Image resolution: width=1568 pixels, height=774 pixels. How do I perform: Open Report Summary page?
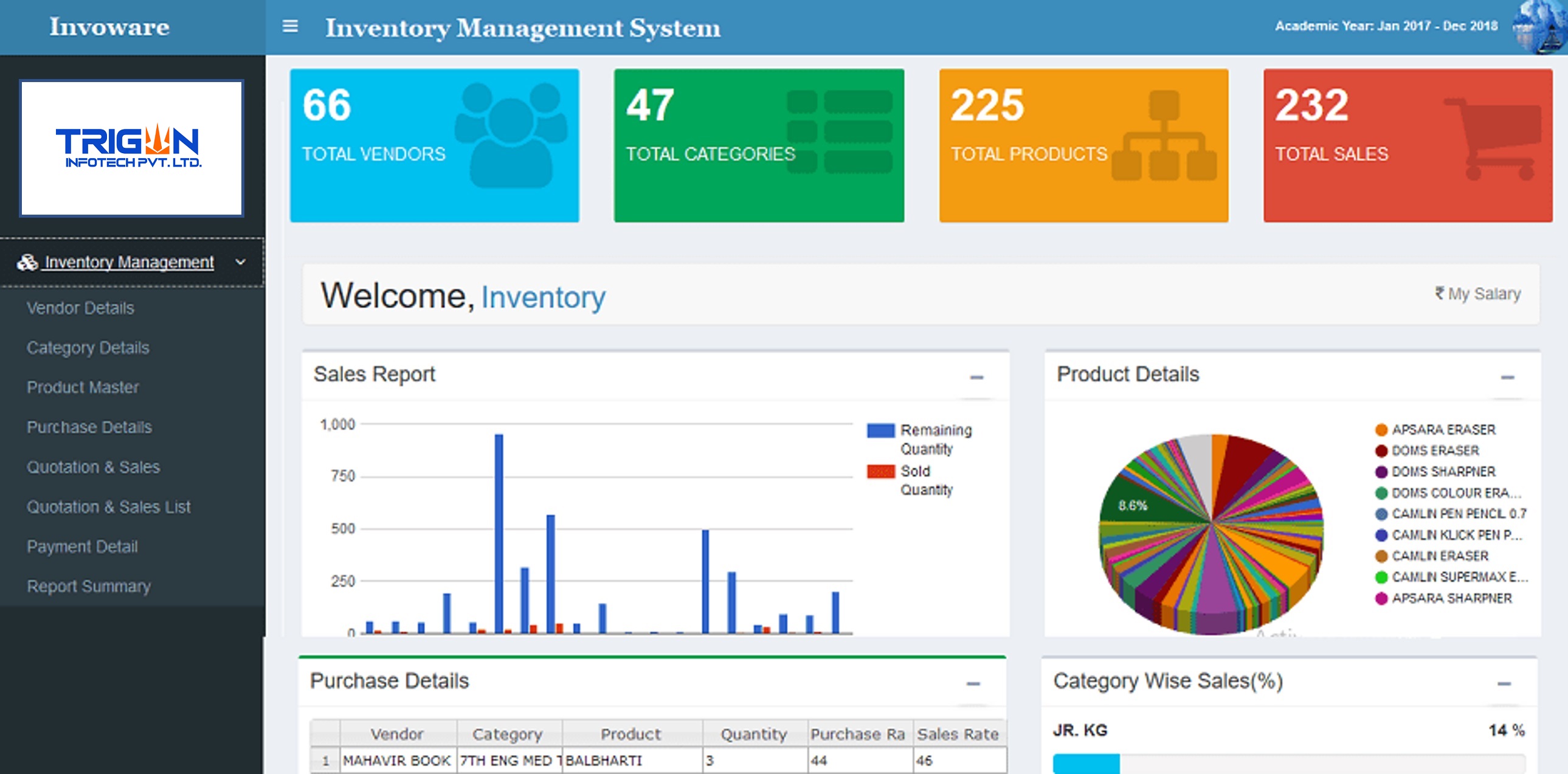pos(89,587)
